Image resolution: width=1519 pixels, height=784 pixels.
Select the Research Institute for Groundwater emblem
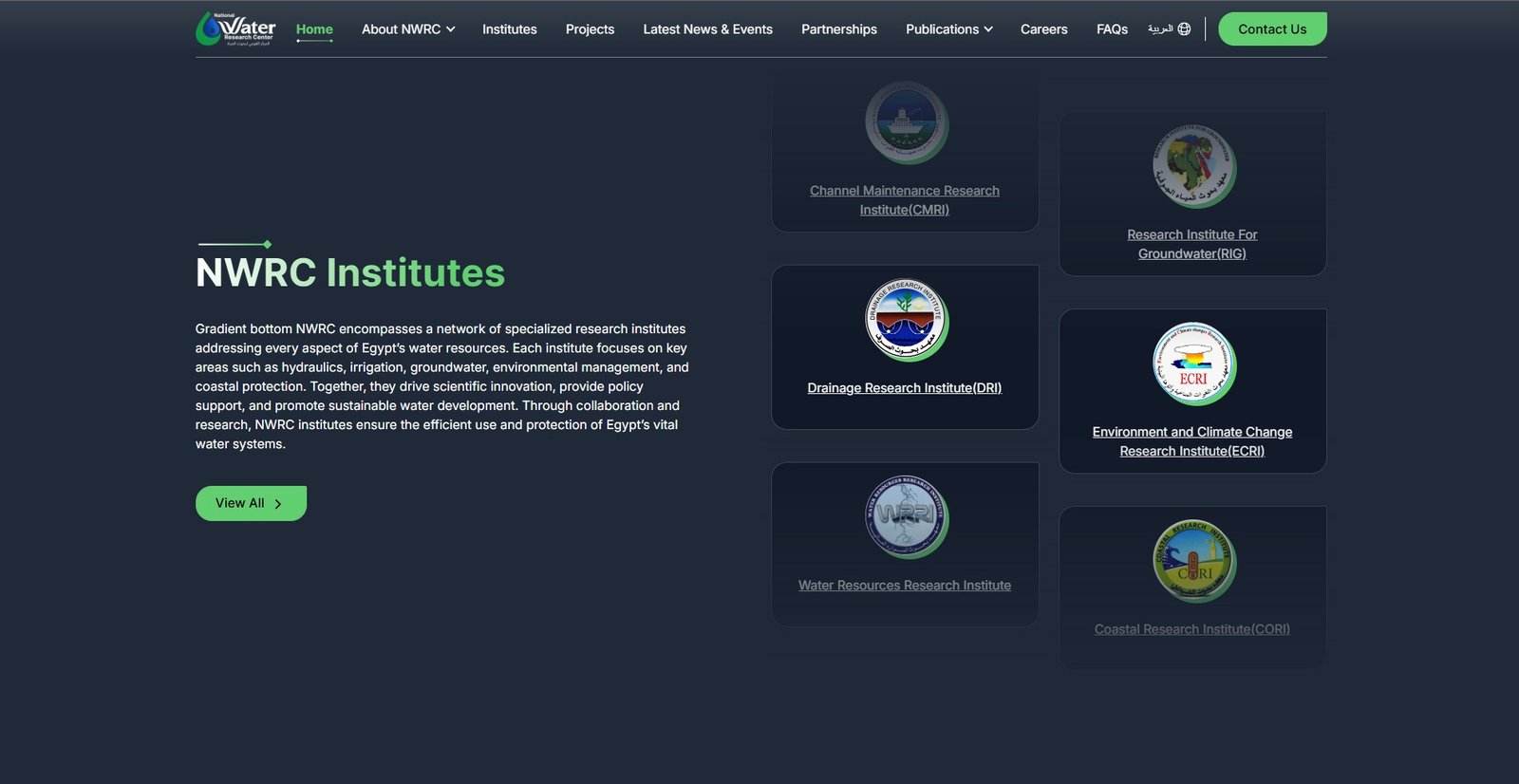click(x=1192, y=166)
